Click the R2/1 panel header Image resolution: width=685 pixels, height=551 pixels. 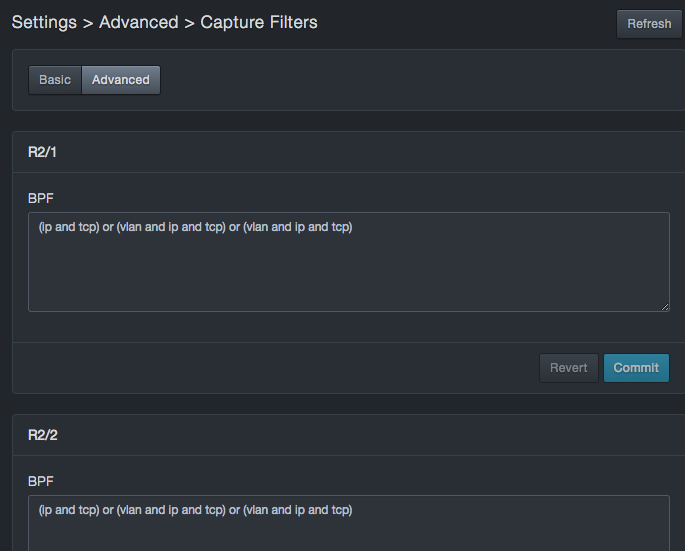[43, 152]
